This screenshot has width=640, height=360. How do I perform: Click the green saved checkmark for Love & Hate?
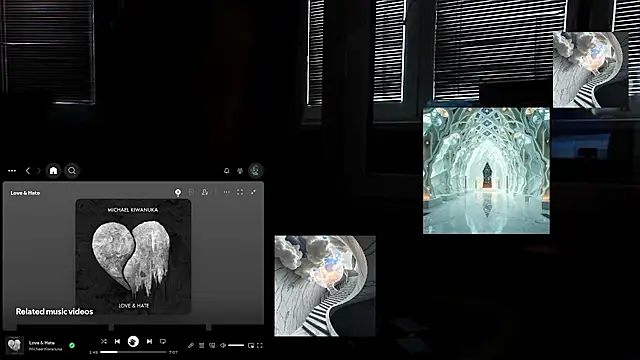(72, 345)
